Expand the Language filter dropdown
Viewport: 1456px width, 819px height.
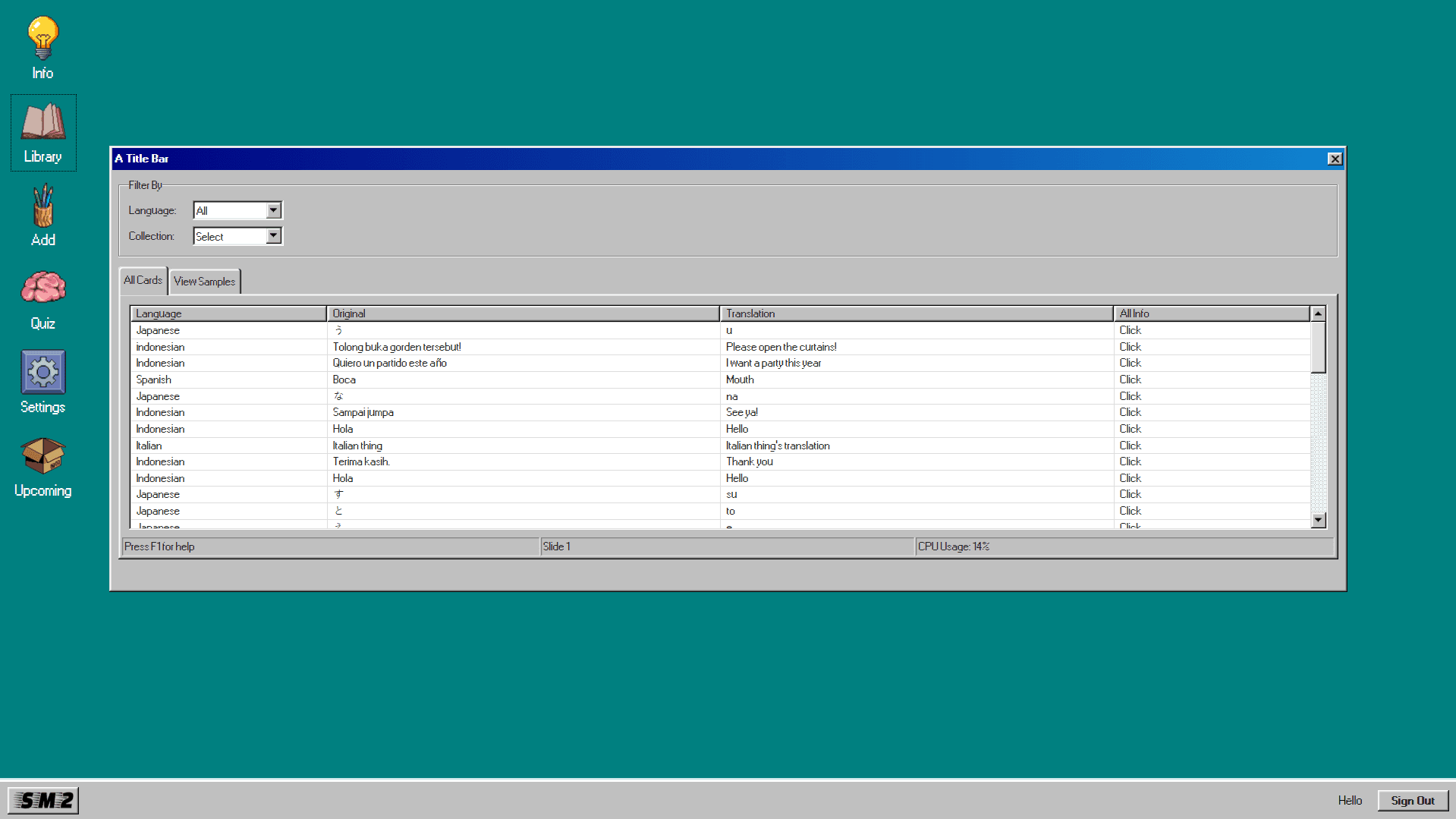[273, 210]
